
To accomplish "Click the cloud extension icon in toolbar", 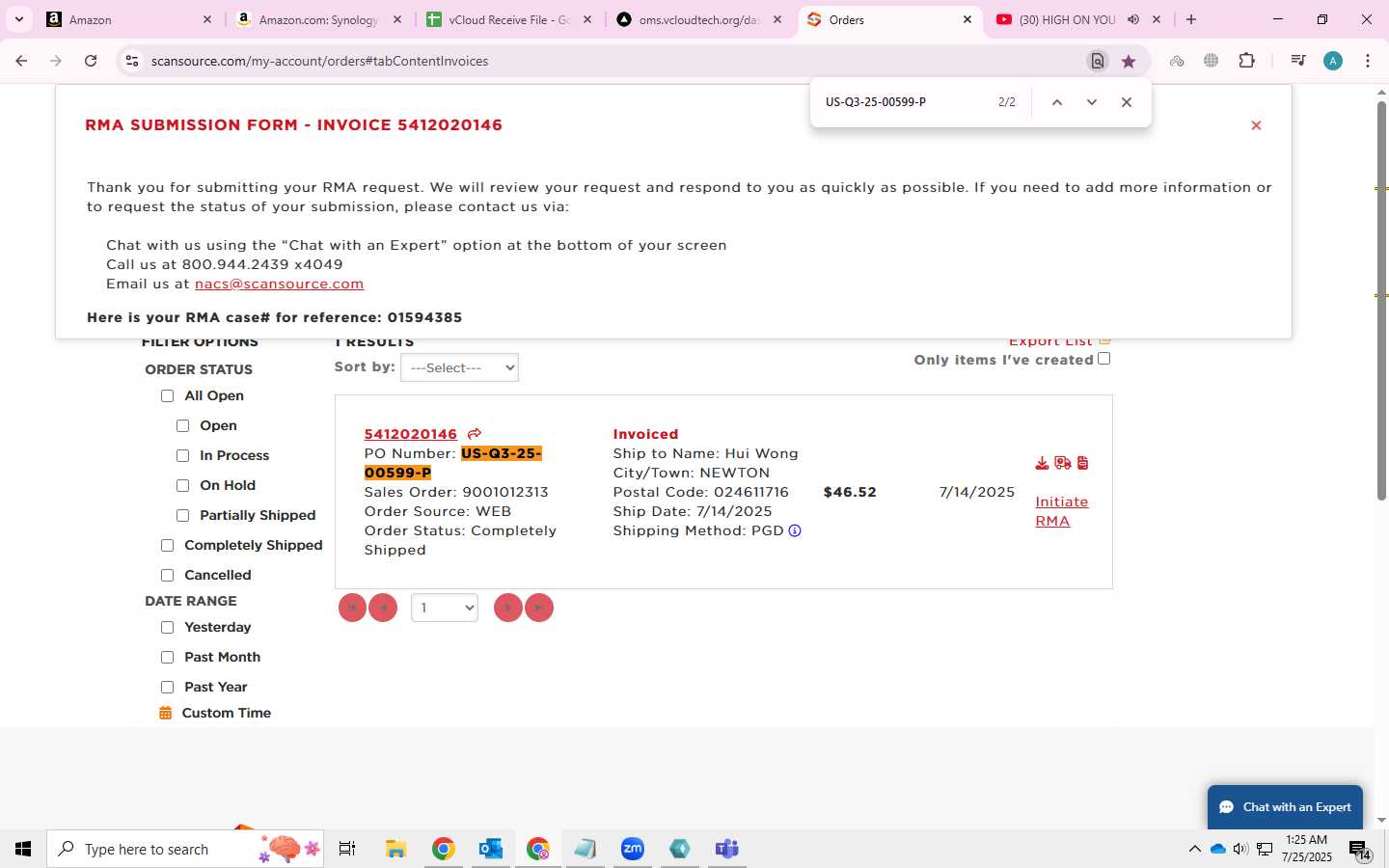I will pos(1177,61).
